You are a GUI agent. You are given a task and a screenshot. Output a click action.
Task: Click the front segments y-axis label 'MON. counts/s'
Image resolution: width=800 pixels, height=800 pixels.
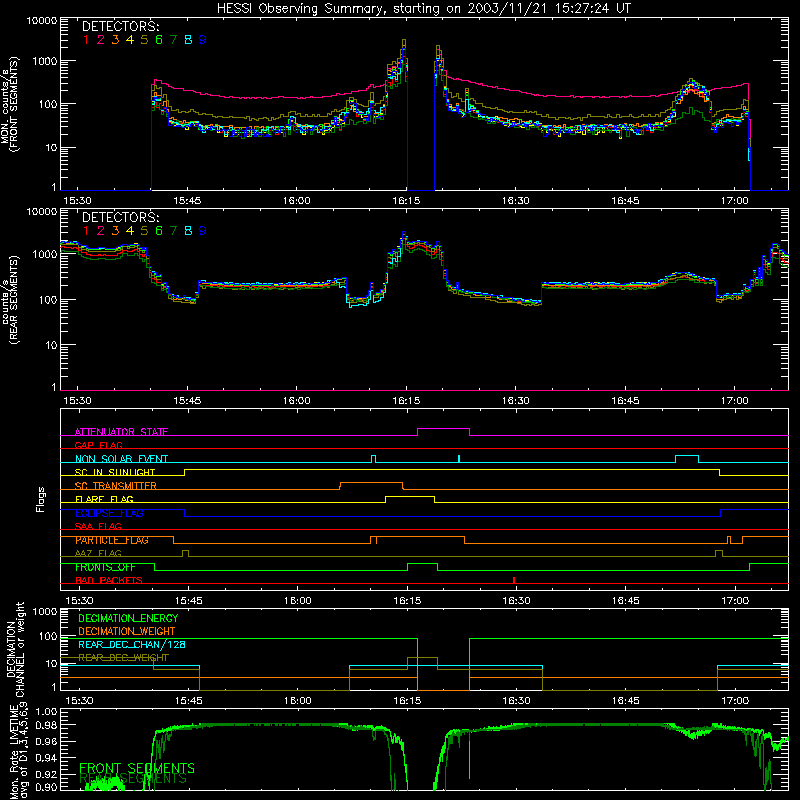tap(5, 105)
